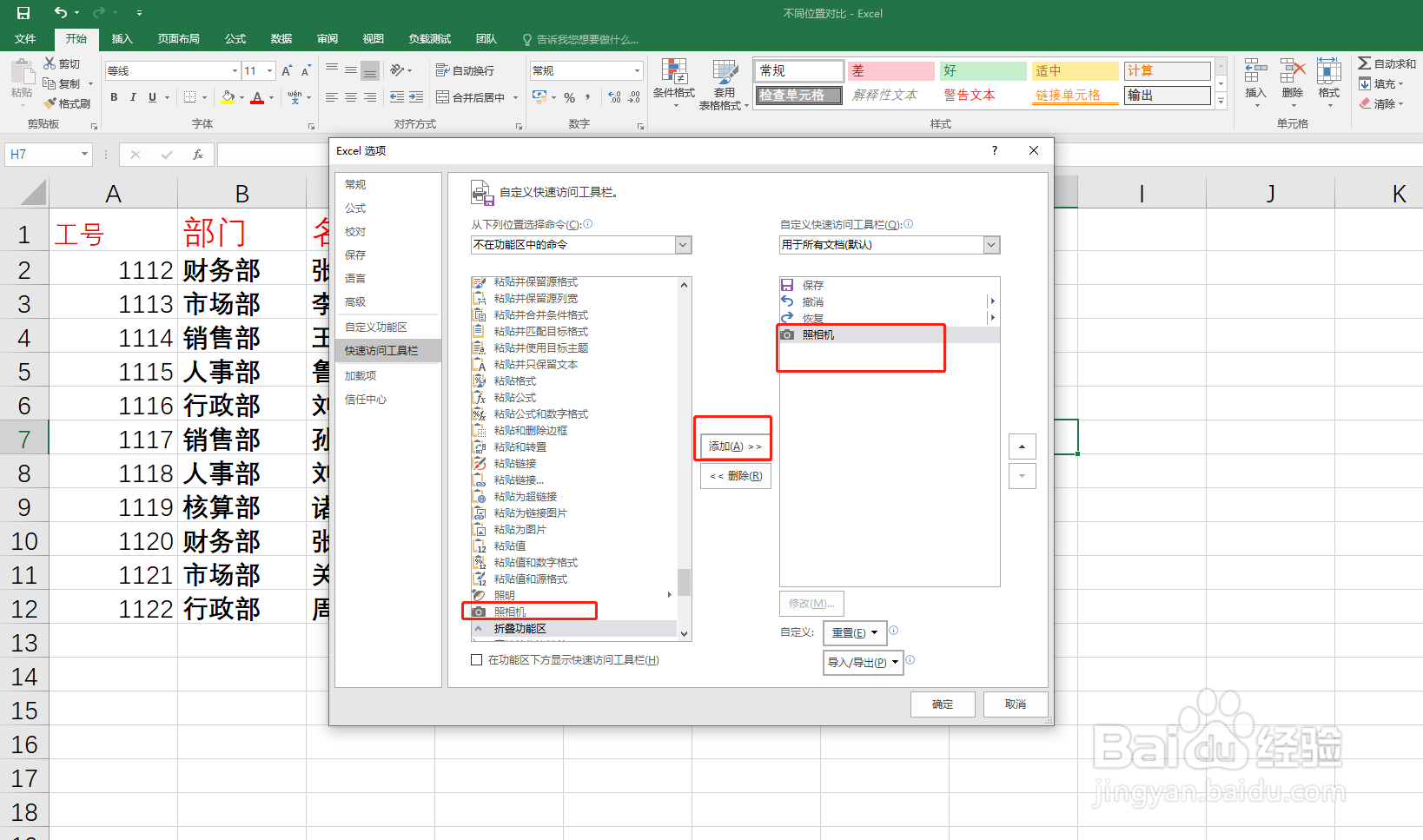
Task: Click the 添加(A) >> button
Action: click(x=736, y=446)
